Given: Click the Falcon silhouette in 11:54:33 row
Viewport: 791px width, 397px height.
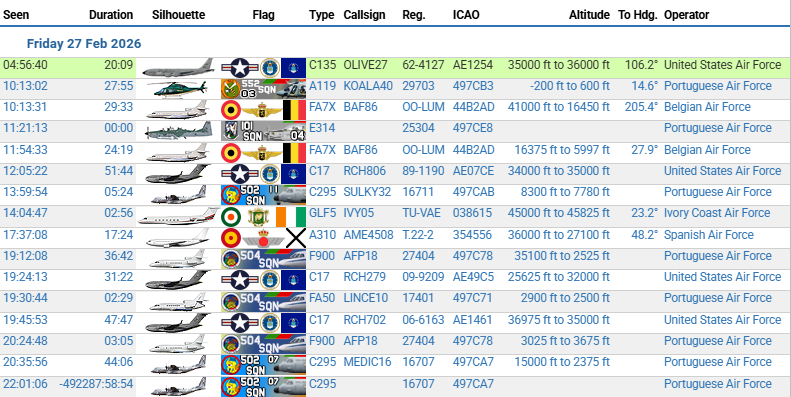Looking at the screenshot, I should pos(178,152).
